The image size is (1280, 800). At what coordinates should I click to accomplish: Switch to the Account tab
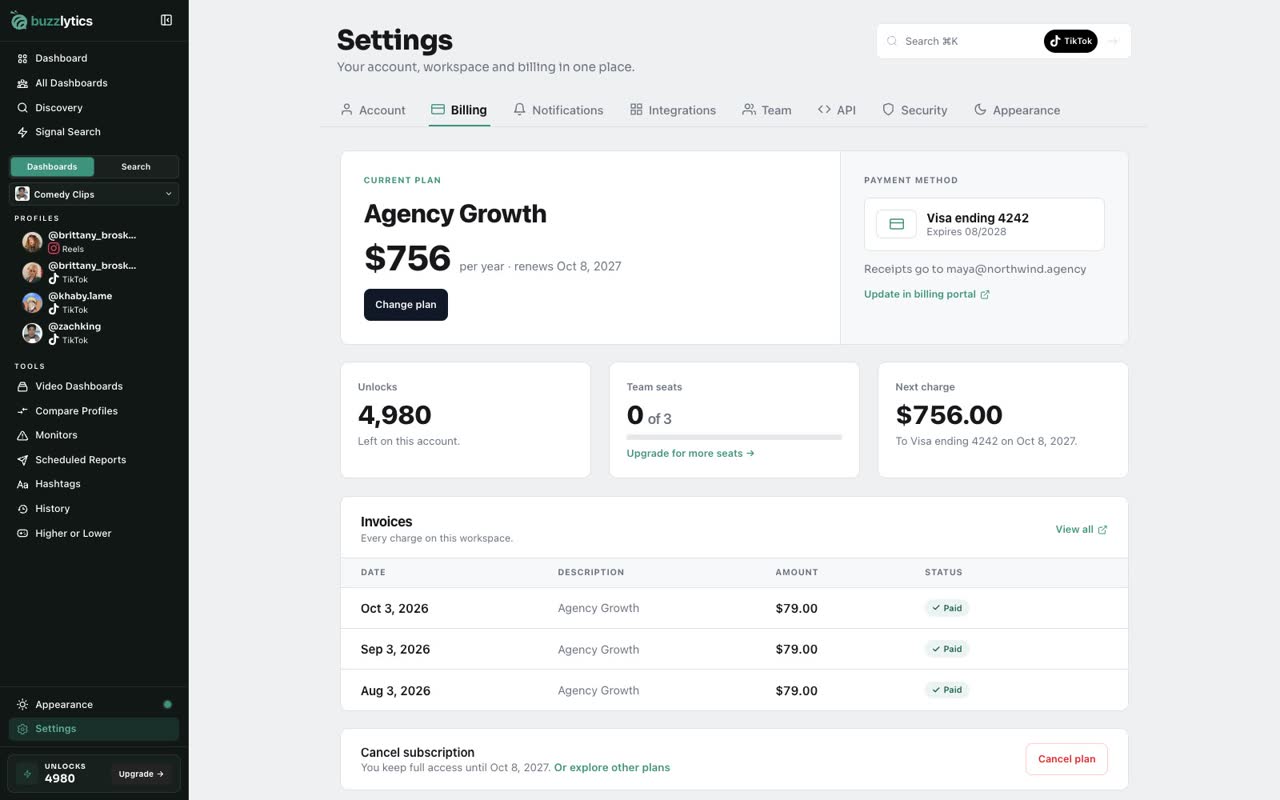pos(373,110)
